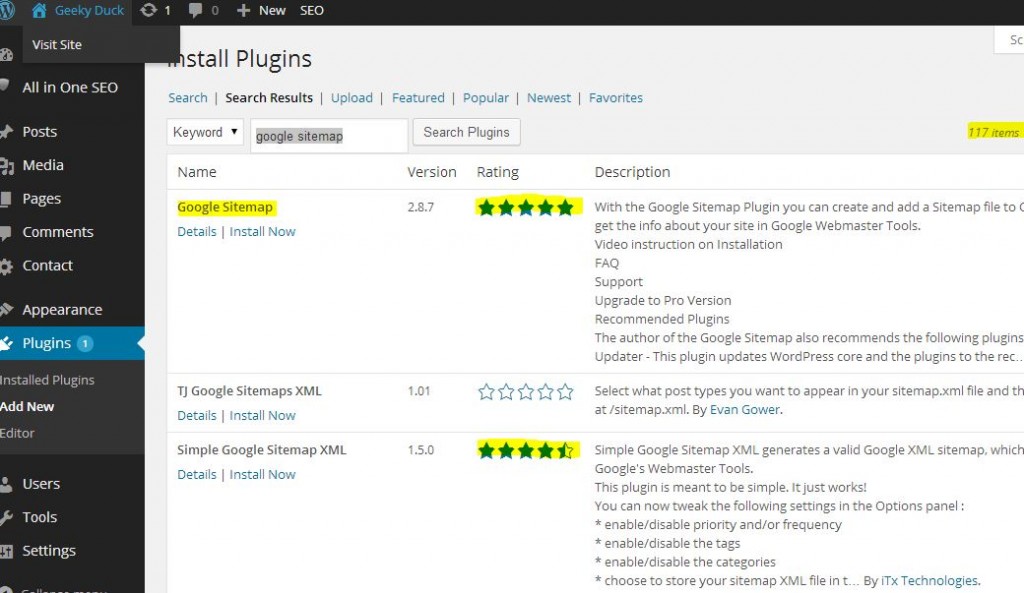The image size is (1024, 593).
Task: Open the plugin Editor submenu item
Action: [x=17, y=433]
